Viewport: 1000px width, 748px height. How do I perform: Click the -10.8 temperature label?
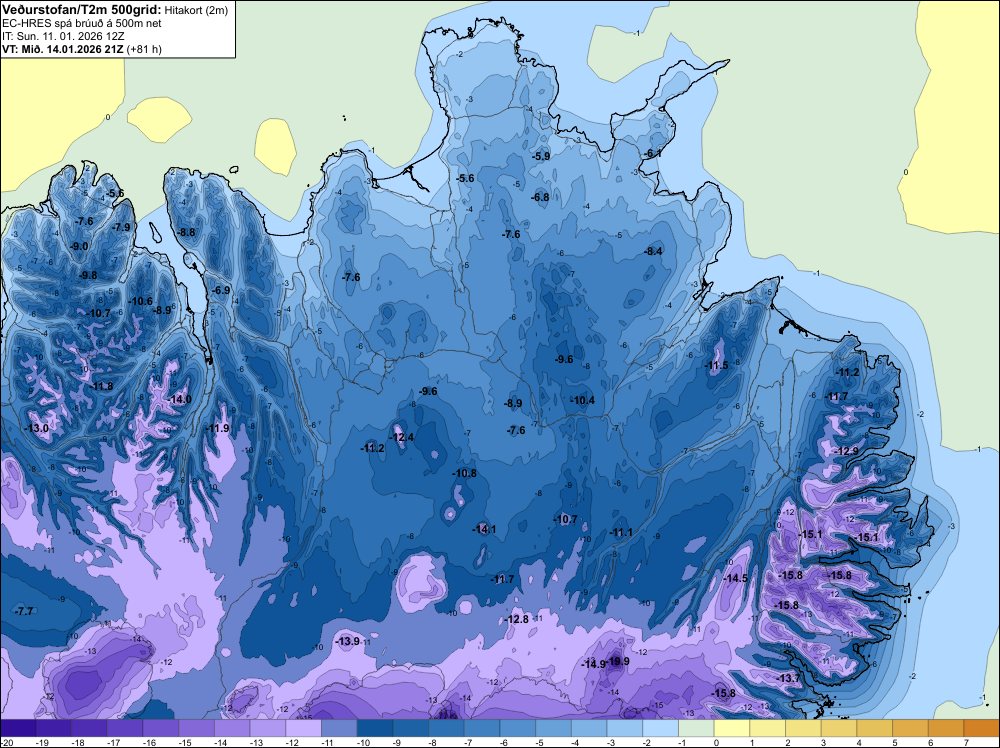464,473
